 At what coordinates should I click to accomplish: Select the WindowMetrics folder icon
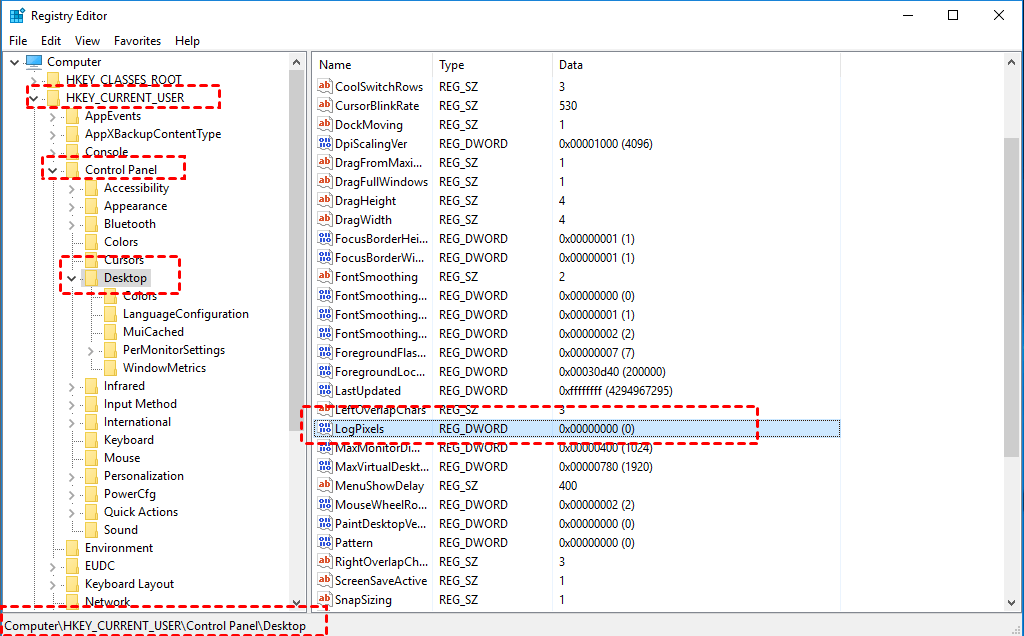pos(110,368)
